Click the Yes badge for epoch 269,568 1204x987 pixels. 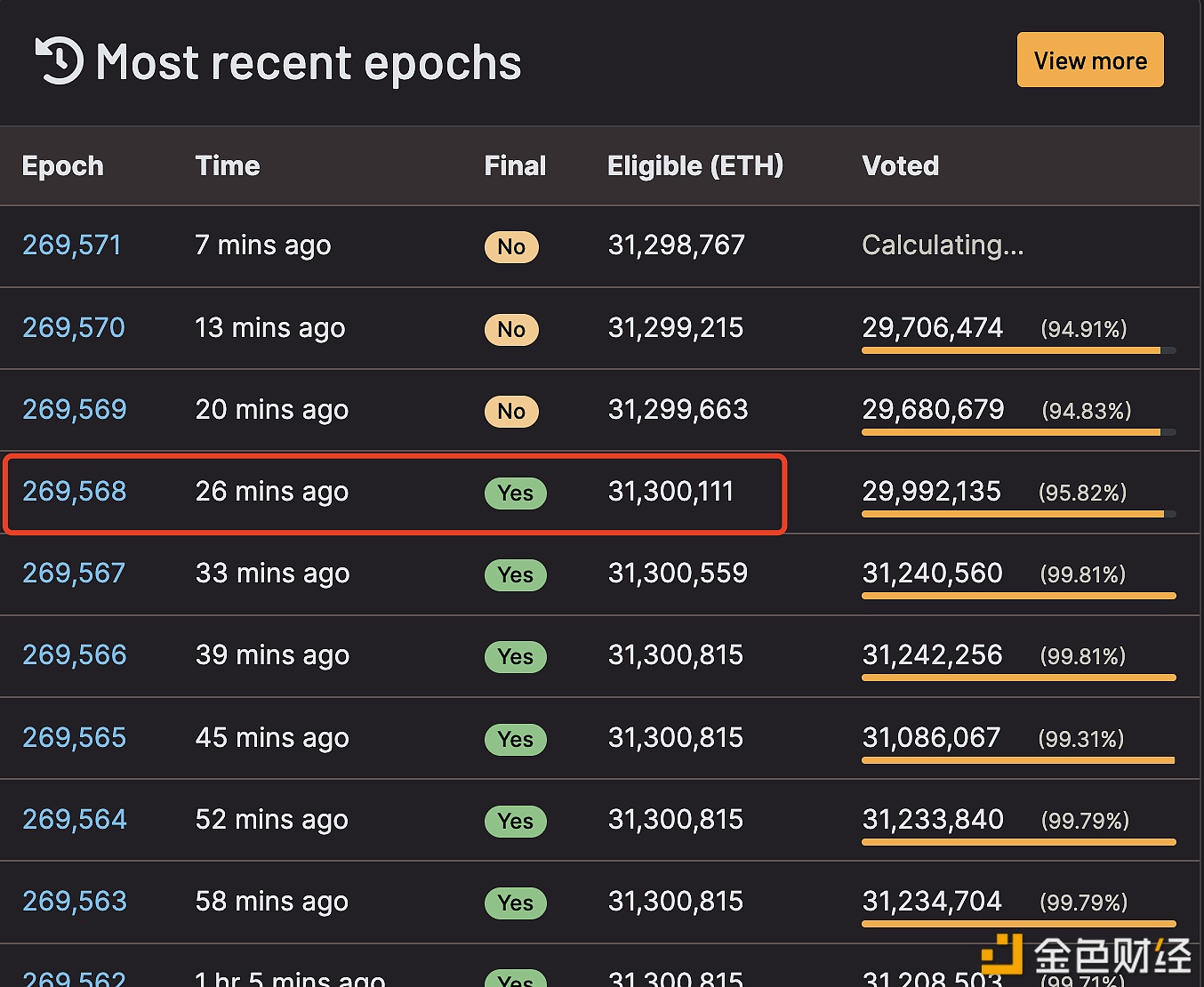point(515,493)
